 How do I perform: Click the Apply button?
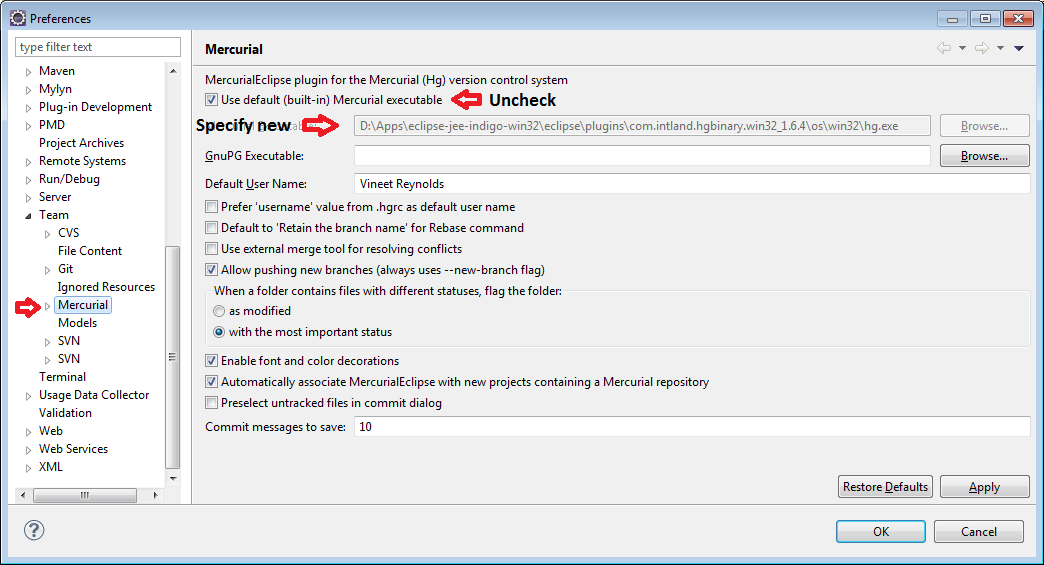coord(984,486)
